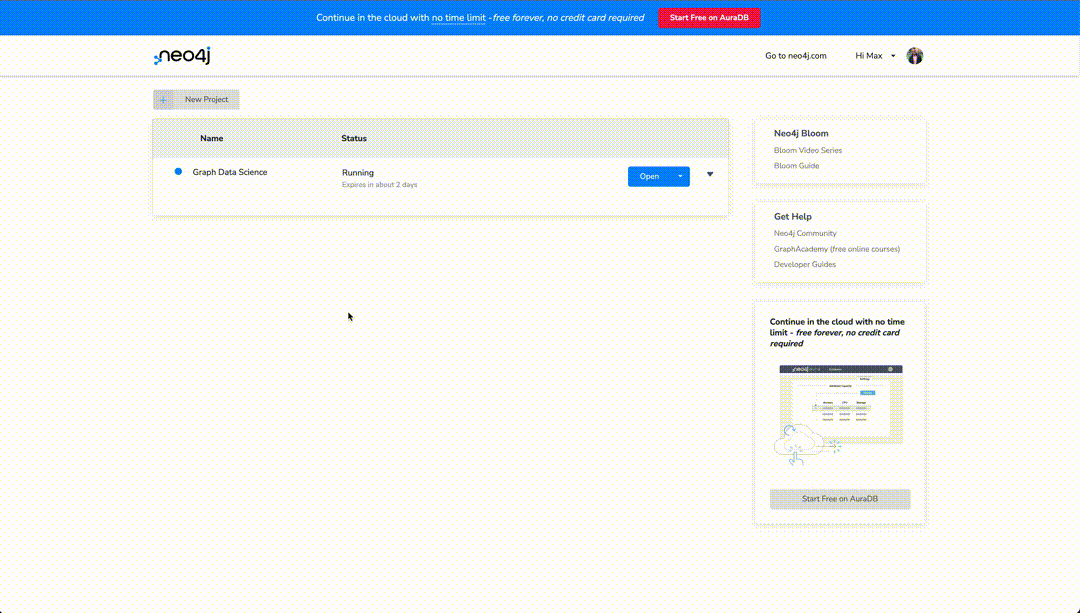1080x613 pixels.
Task: Click the no time limit banner text
Action: 459,18
